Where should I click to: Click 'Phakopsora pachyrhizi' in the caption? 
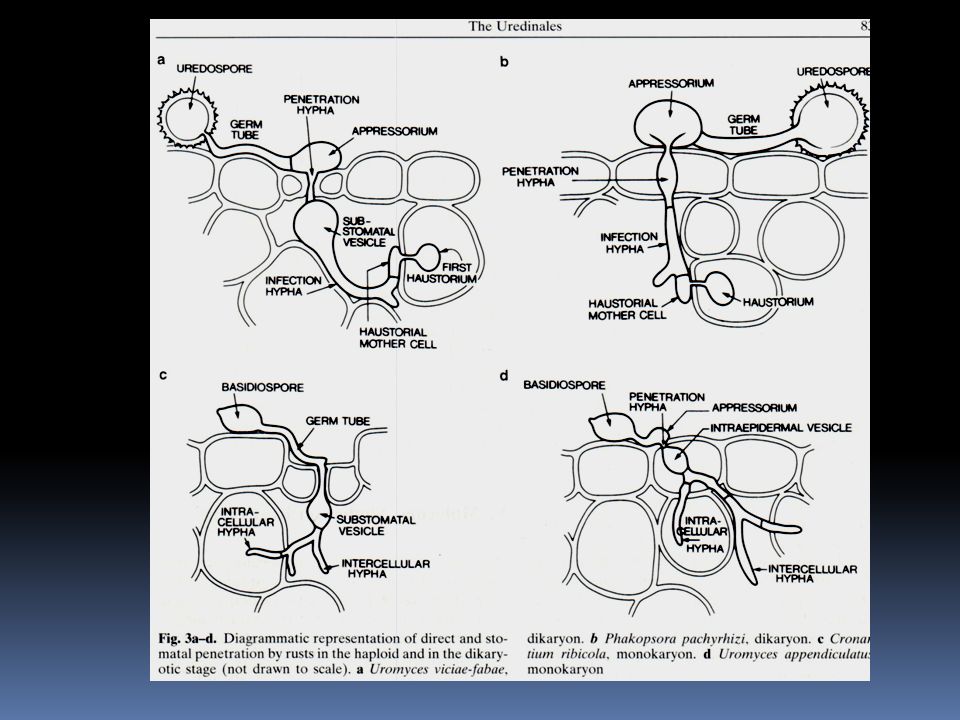674,639
